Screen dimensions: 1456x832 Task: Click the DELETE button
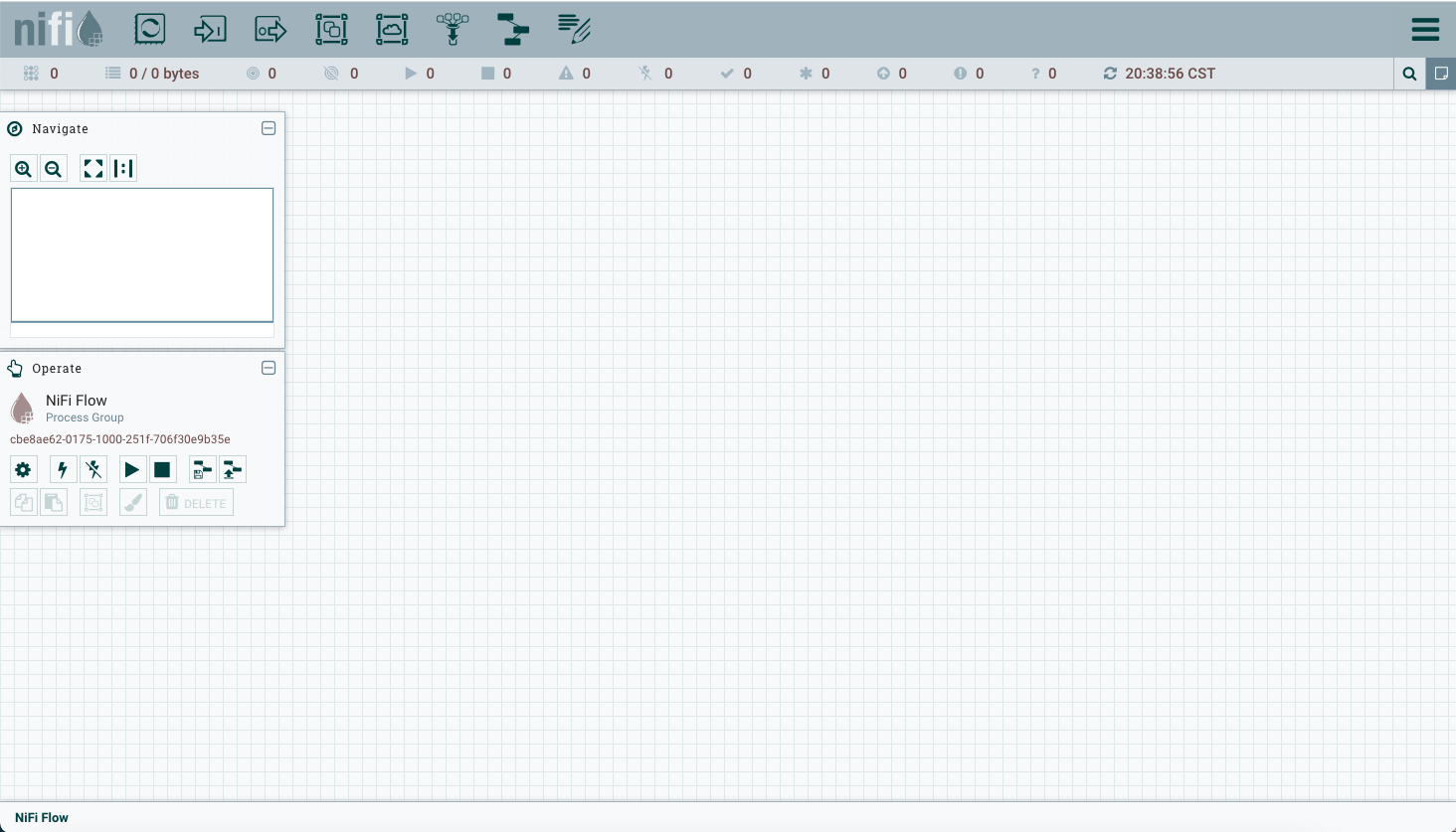[196, 502]
